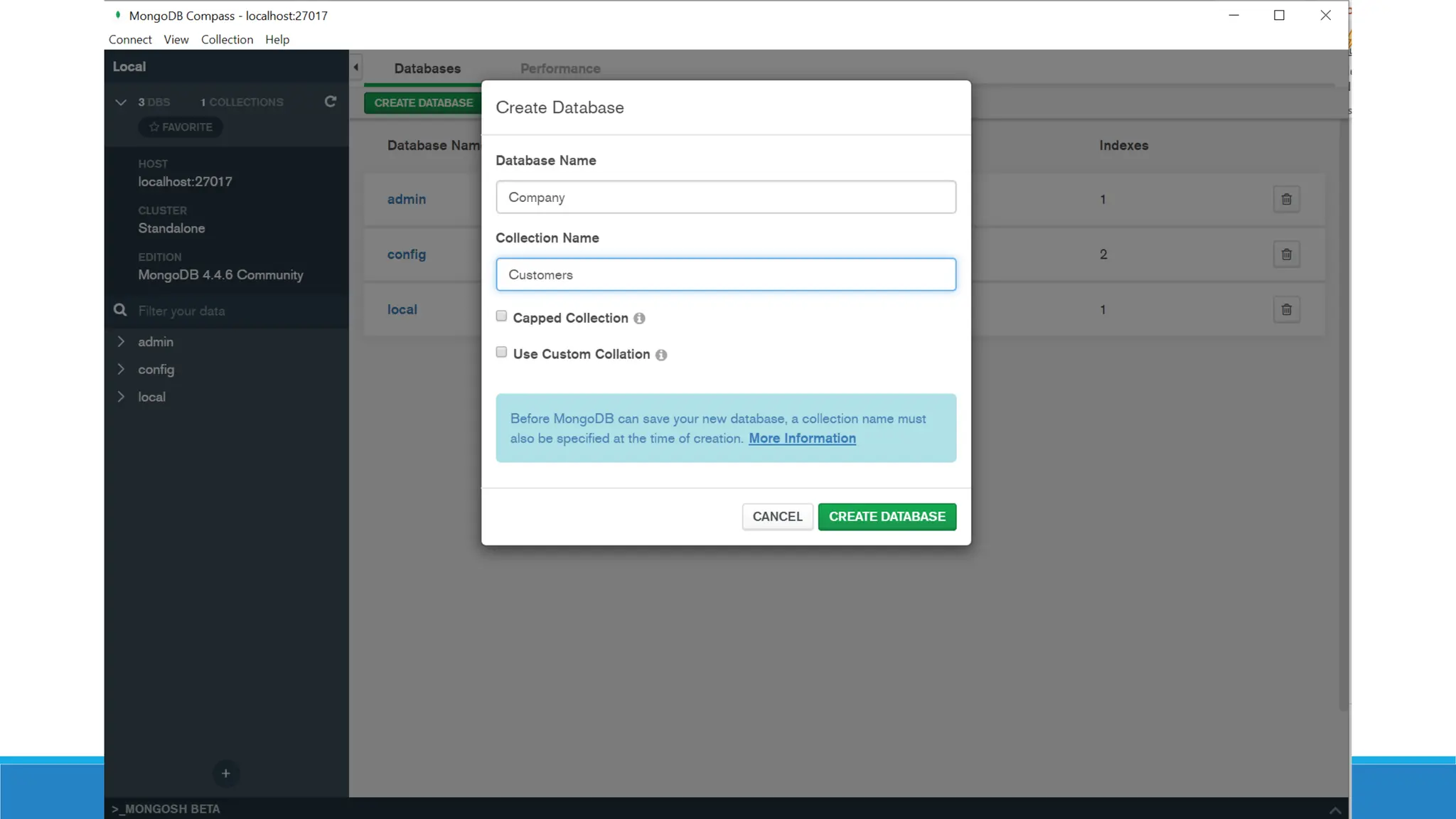Collapse the 3 DBS connection details chevron
This screenshot has width=1456, height=819.
[x=121, y=102]
